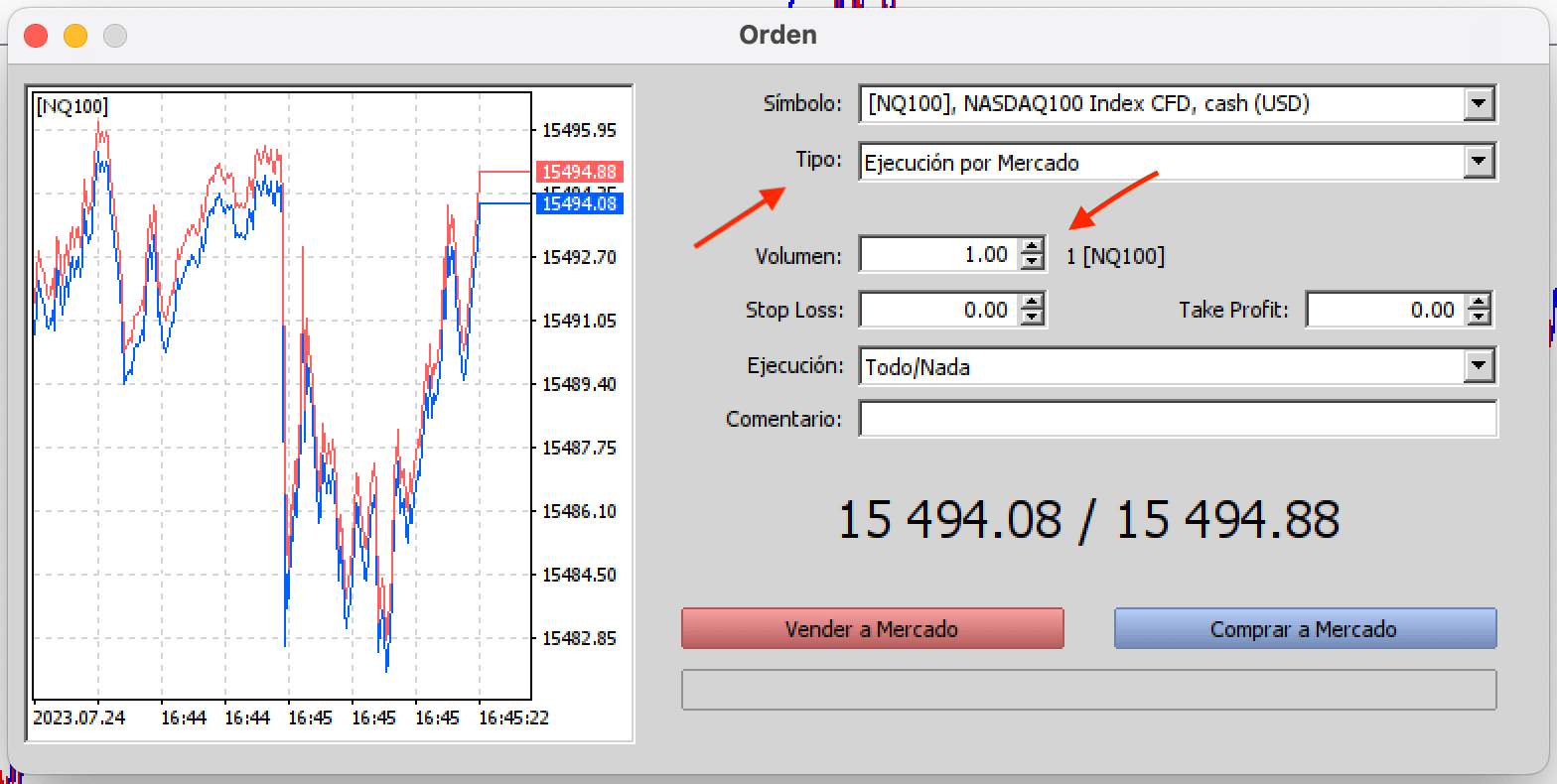Open the Tipo dropdown arrow

(1480, 162)
